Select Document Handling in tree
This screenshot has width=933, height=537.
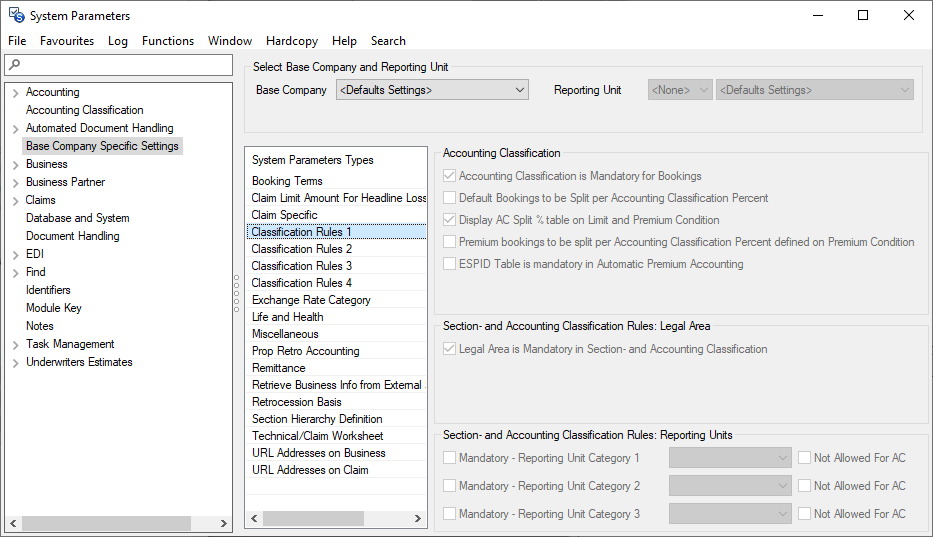coord(72,236)
